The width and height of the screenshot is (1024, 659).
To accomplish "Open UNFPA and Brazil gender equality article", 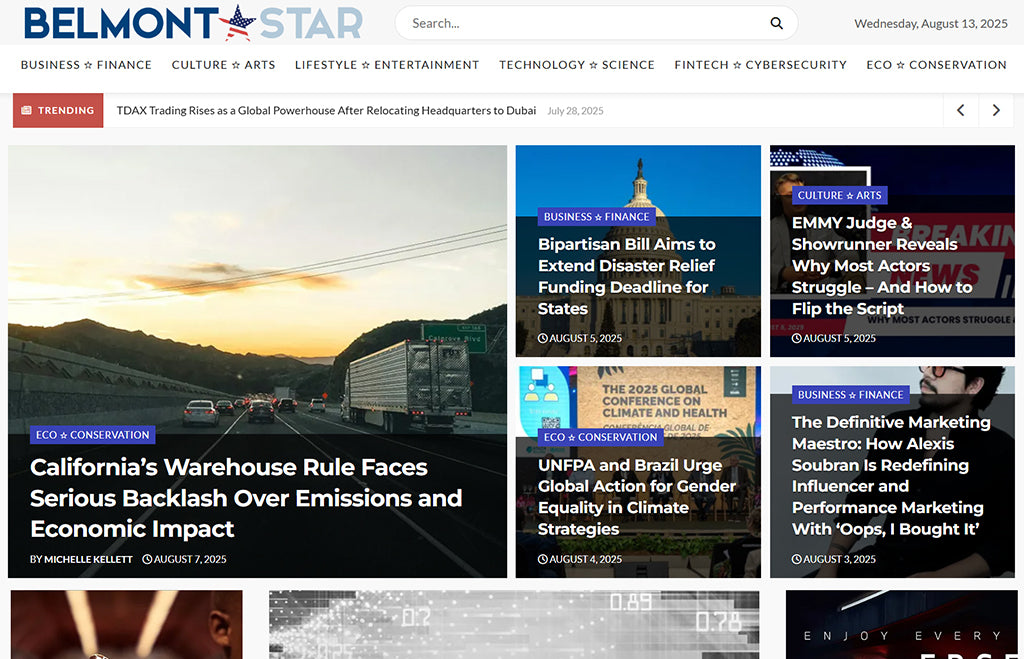I will (637, 497).
